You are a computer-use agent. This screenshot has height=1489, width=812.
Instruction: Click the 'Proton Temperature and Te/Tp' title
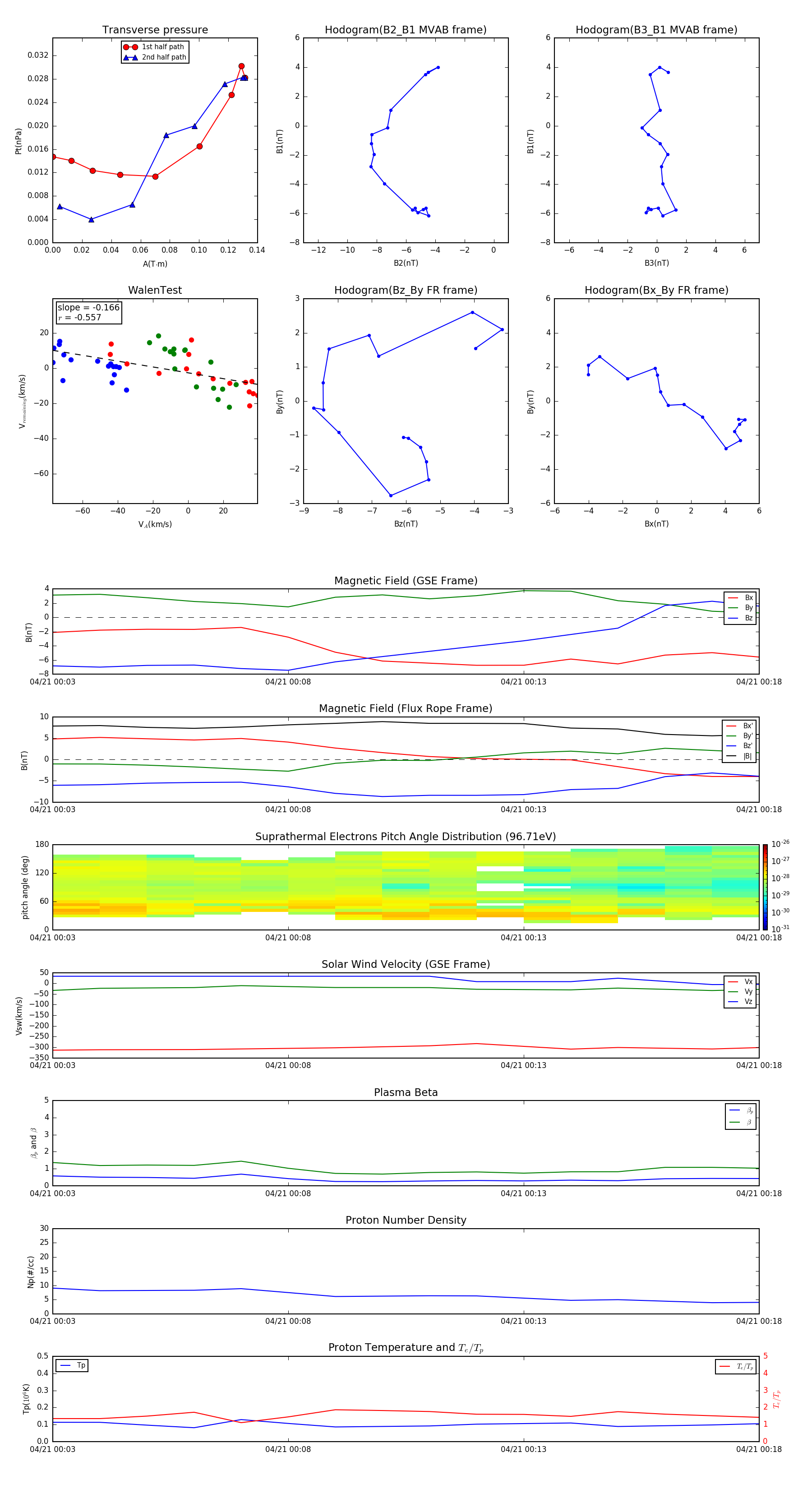406,1348
